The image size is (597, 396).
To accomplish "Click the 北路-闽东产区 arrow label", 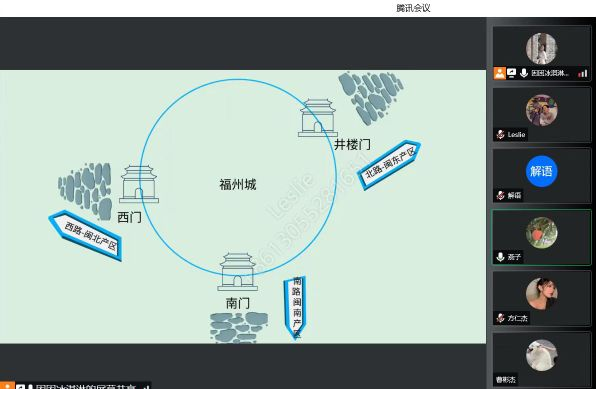I will pos(389,164).
